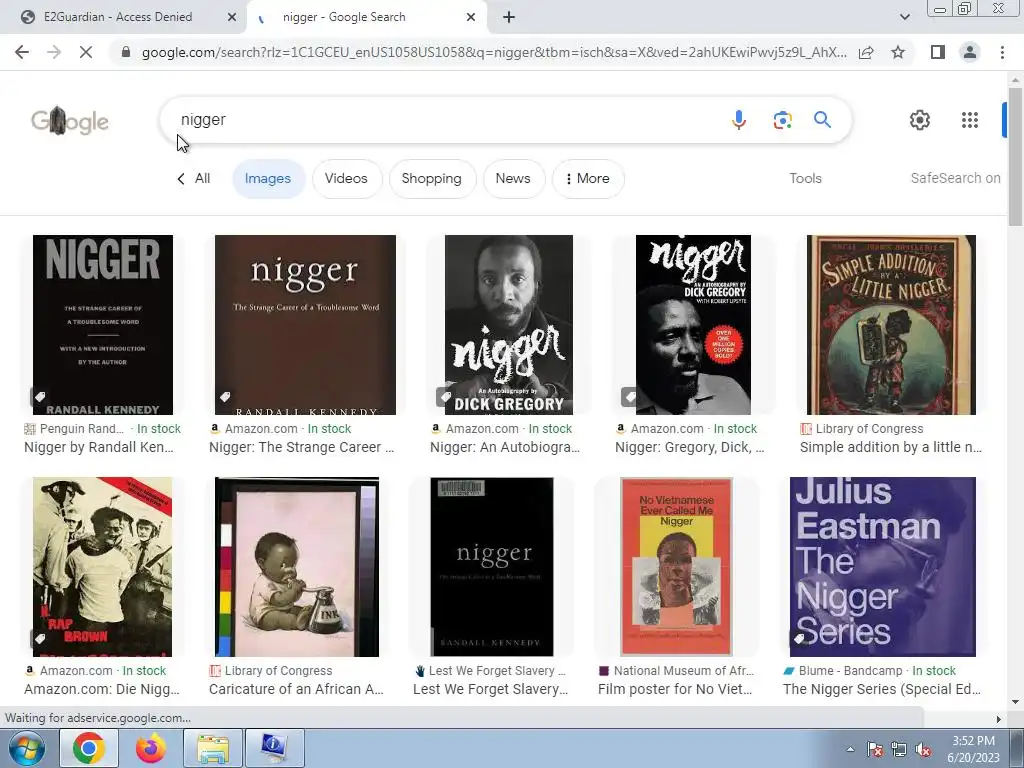Click the Library of Congress source under Simple Addition
Screen dimensions: 1024x768
(x=869, y=429)
